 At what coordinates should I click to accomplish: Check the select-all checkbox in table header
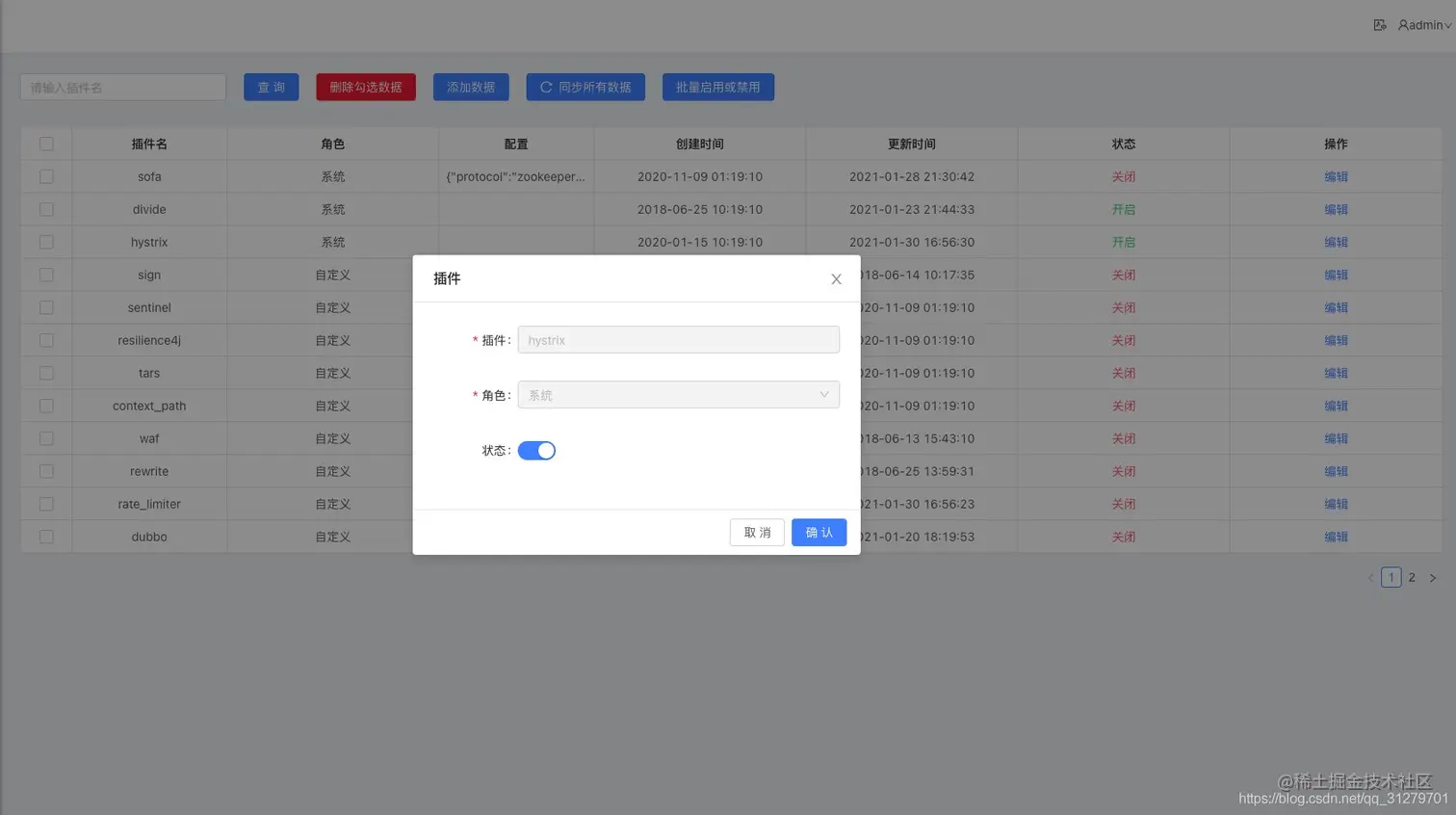pyautogui.click(x=46, y=143)
